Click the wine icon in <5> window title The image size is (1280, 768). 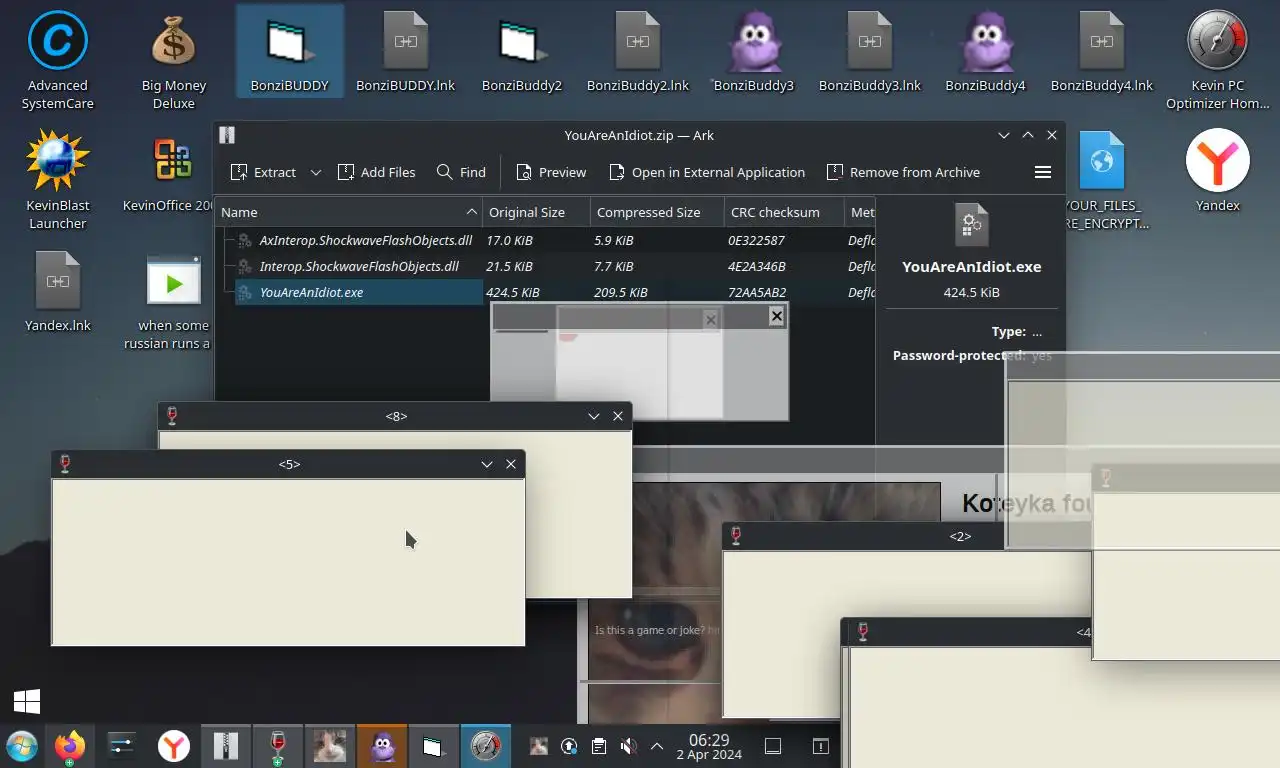coord(66,464)
